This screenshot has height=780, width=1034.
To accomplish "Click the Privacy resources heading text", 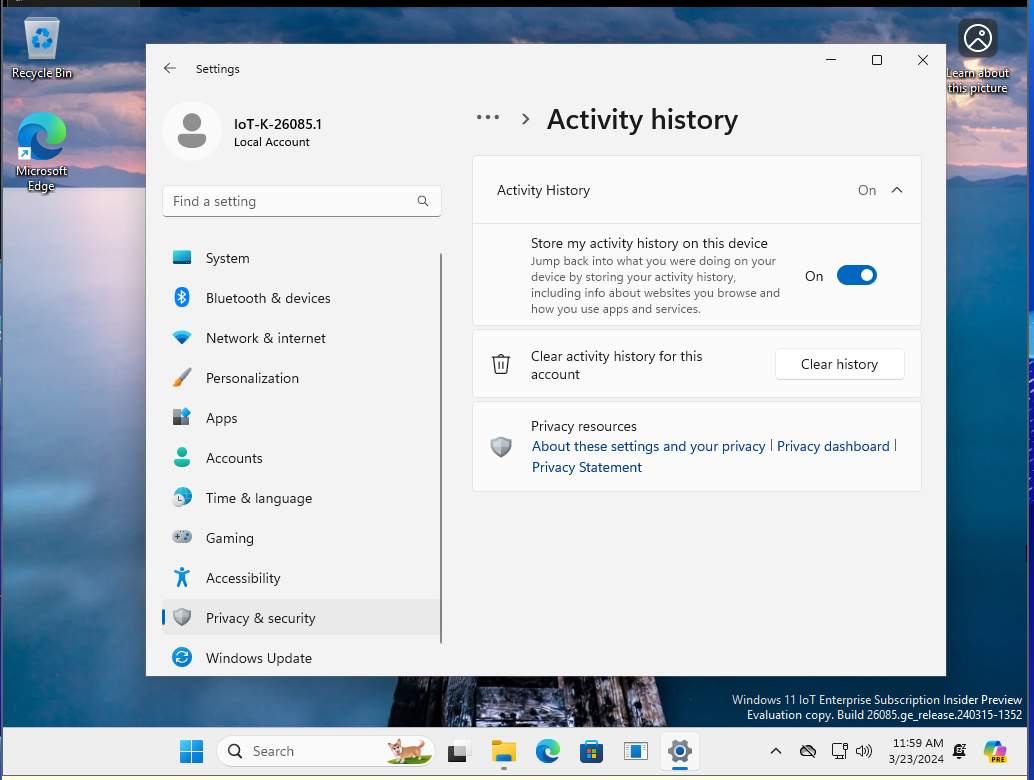I will click(584, 426).
